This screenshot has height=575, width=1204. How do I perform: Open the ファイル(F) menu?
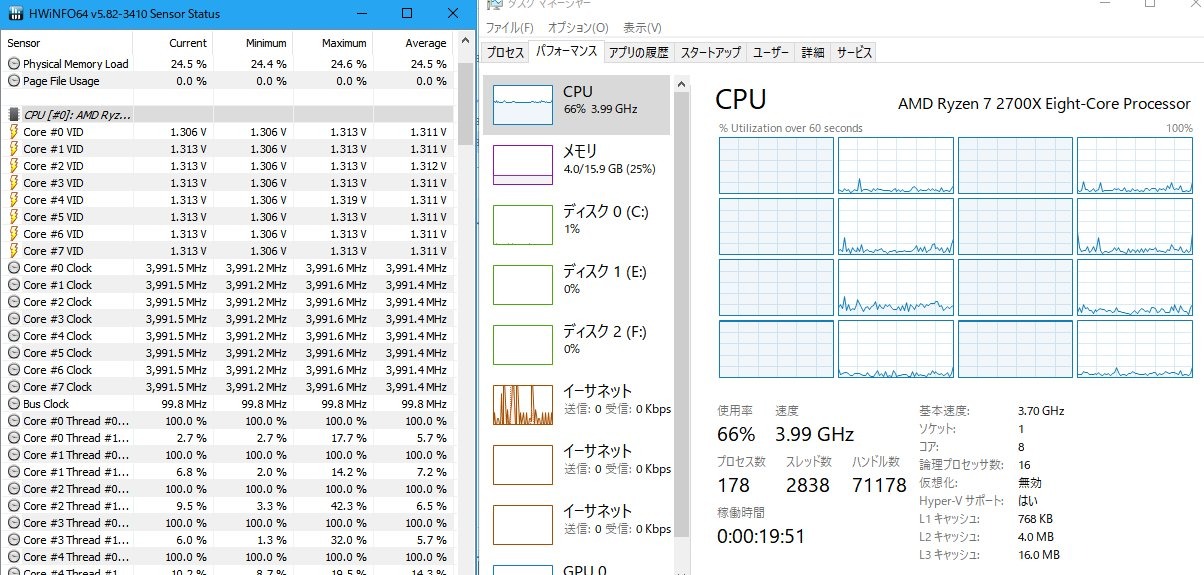point(509,28)
